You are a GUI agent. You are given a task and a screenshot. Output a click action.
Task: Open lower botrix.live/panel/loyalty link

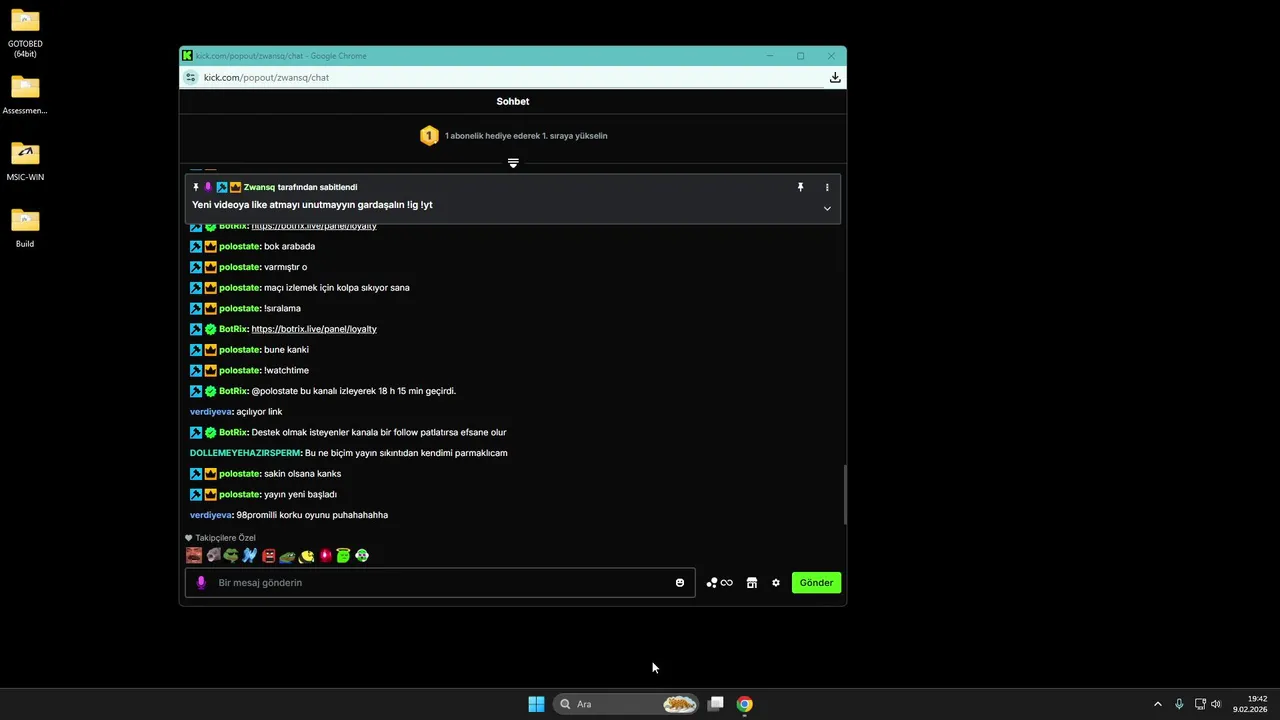click(x=314, y=329)
